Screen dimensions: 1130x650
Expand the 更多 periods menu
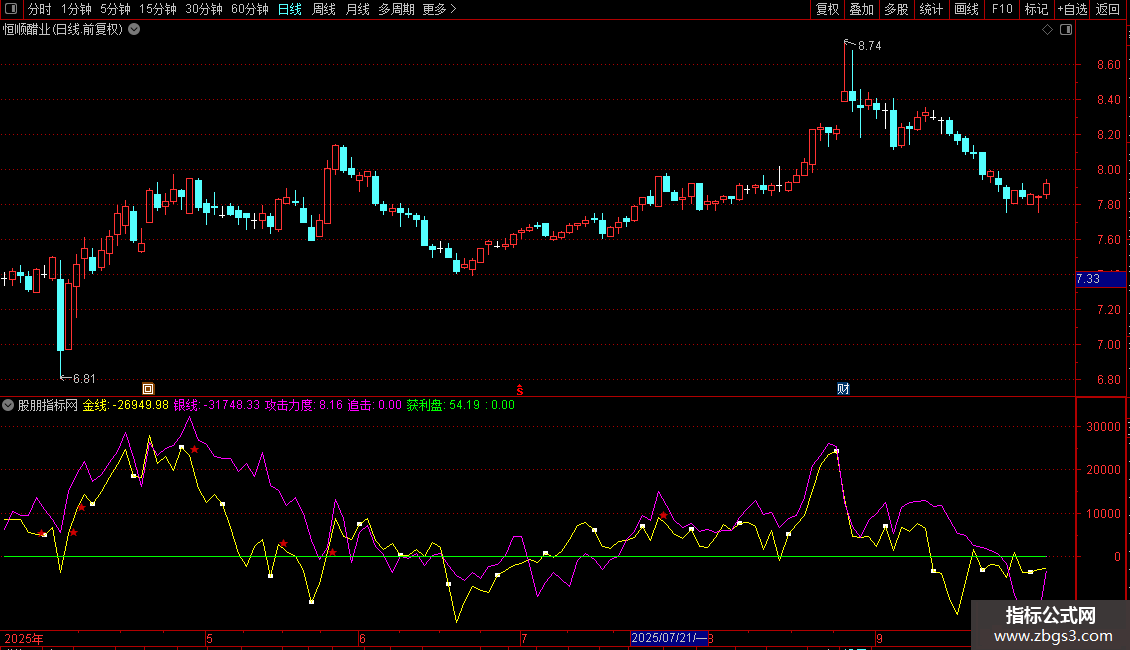point(439,9)
